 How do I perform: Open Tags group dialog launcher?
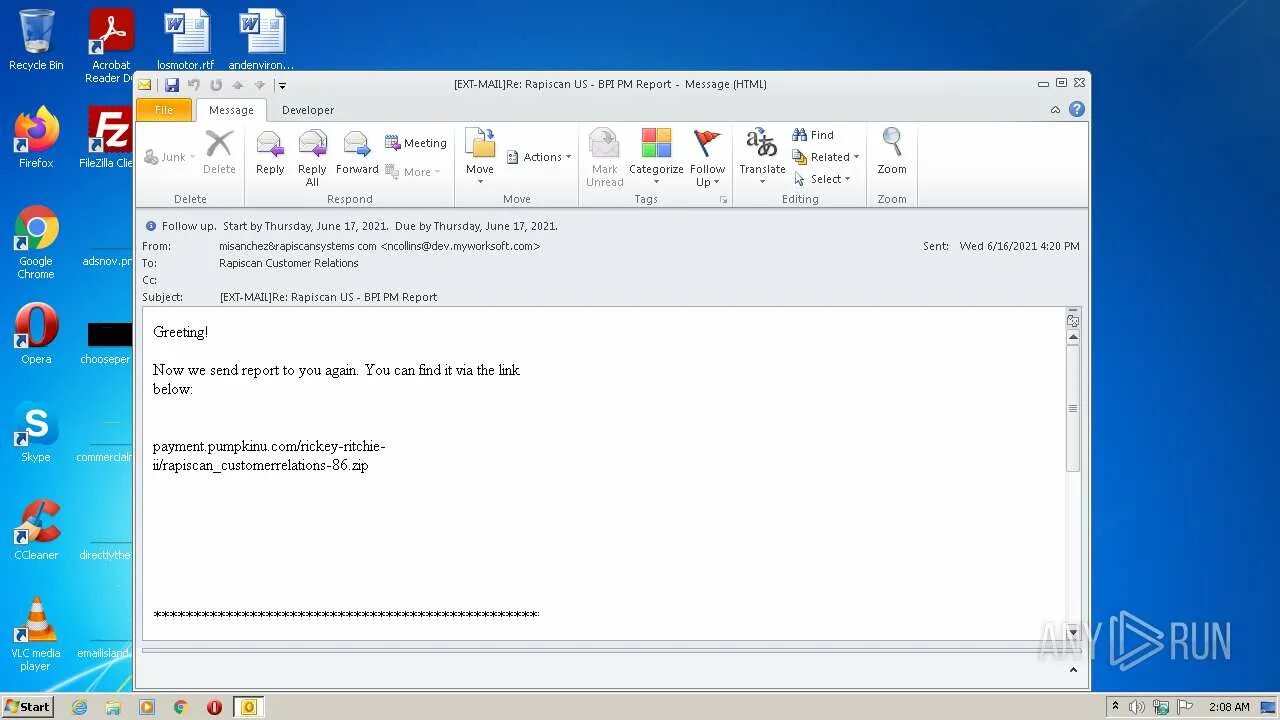[723, 200]
